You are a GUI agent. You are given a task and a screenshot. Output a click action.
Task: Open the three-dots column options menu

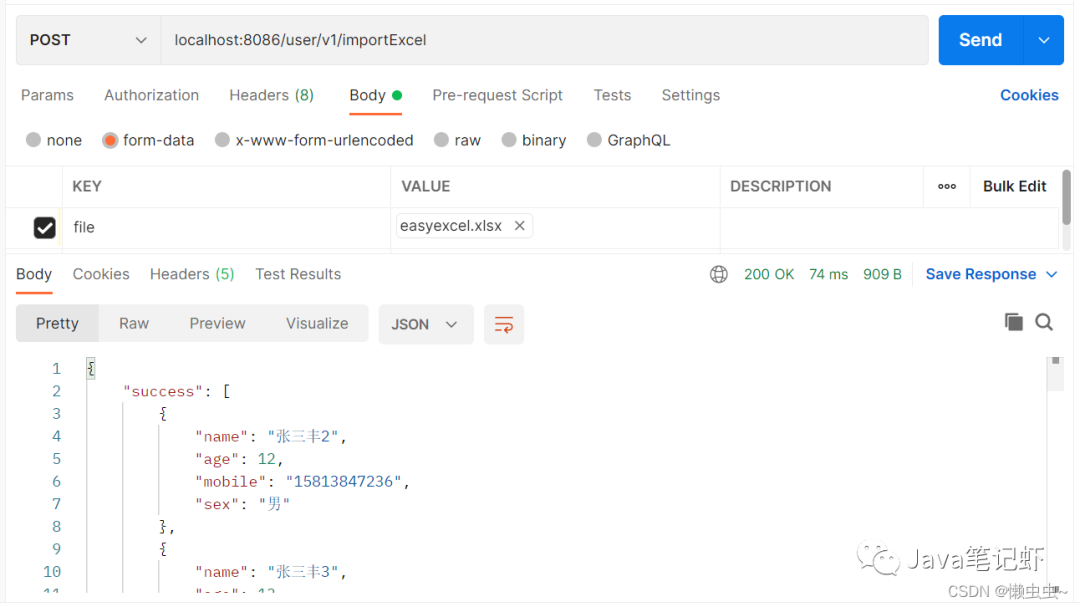[946, 187]
